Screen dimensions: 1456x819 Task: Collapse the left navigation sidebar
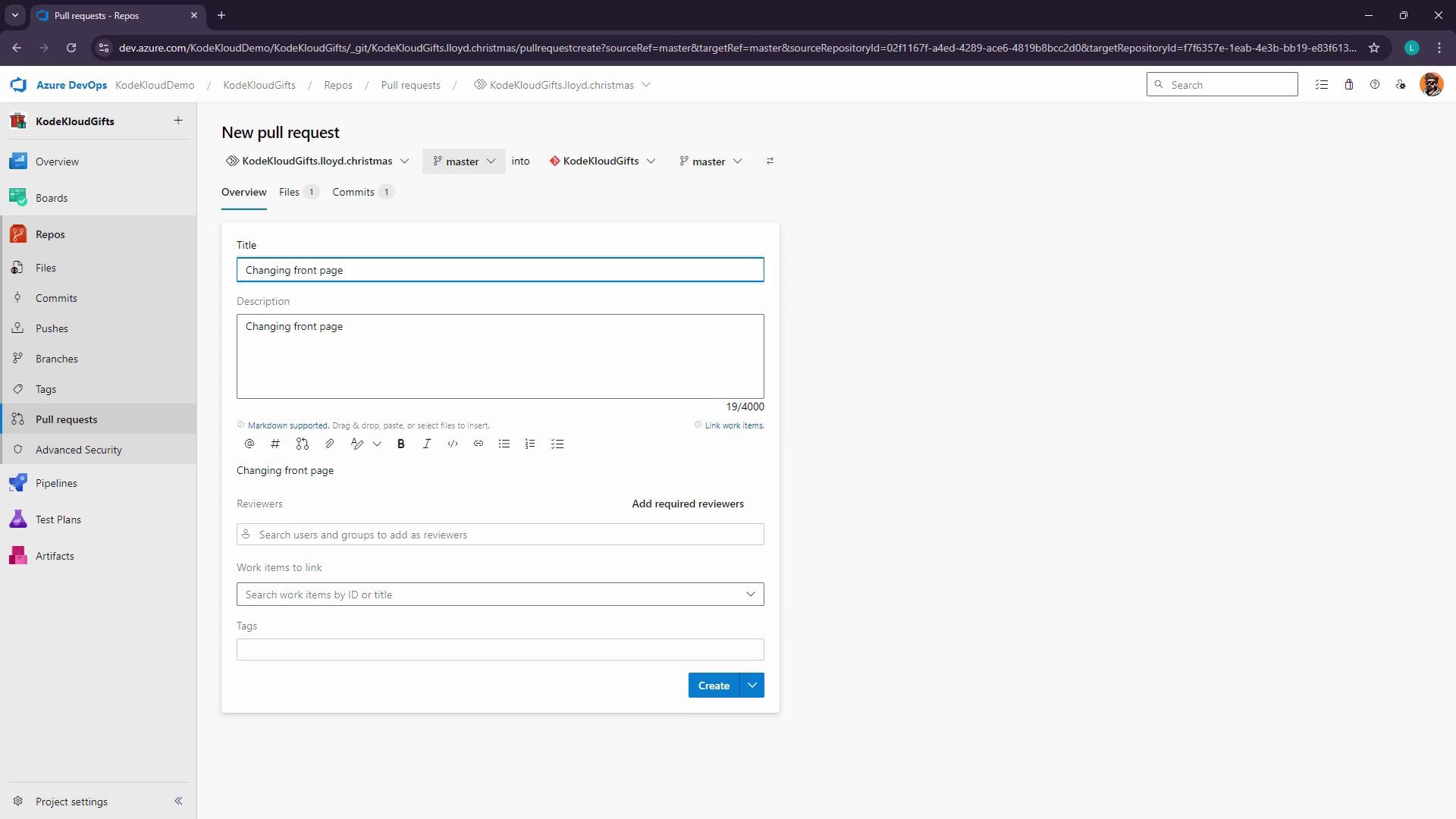(178, 801)
